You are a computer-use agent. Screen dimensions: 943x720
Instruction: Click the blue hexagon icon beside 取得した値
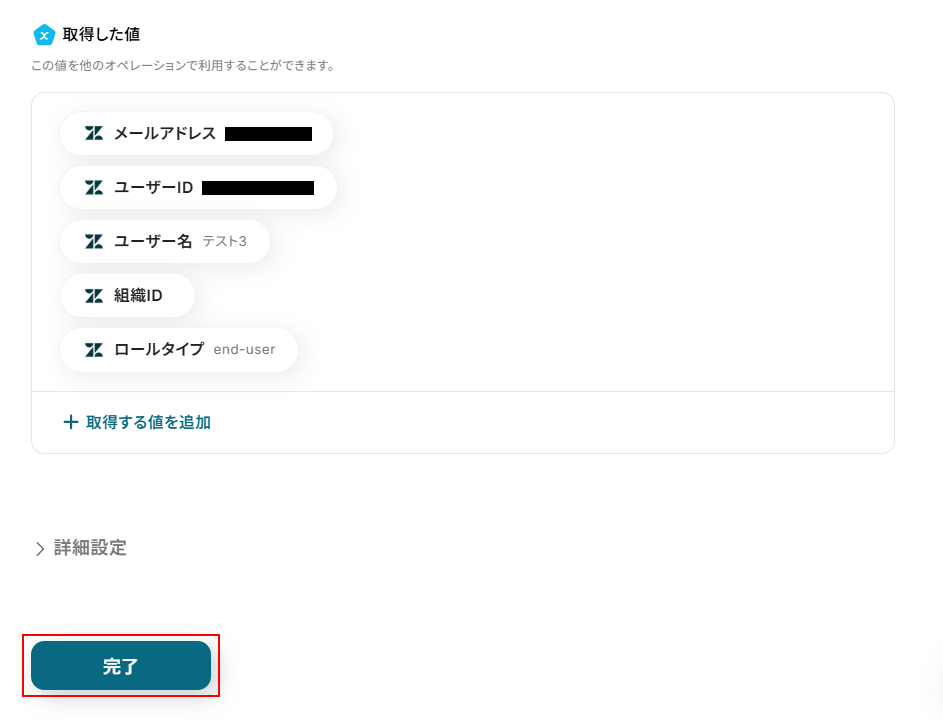pos(44,35)
